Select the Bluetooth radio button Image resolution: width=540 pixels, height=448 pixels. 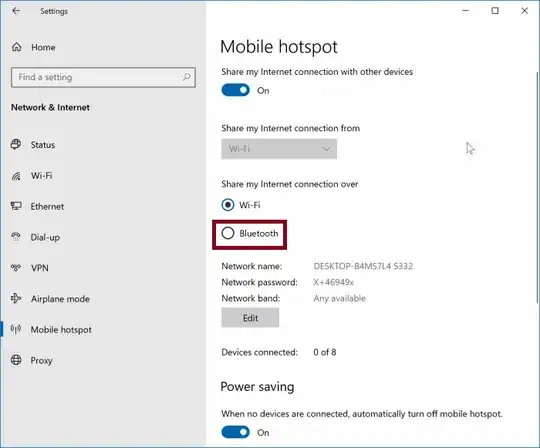coord(228,233)
